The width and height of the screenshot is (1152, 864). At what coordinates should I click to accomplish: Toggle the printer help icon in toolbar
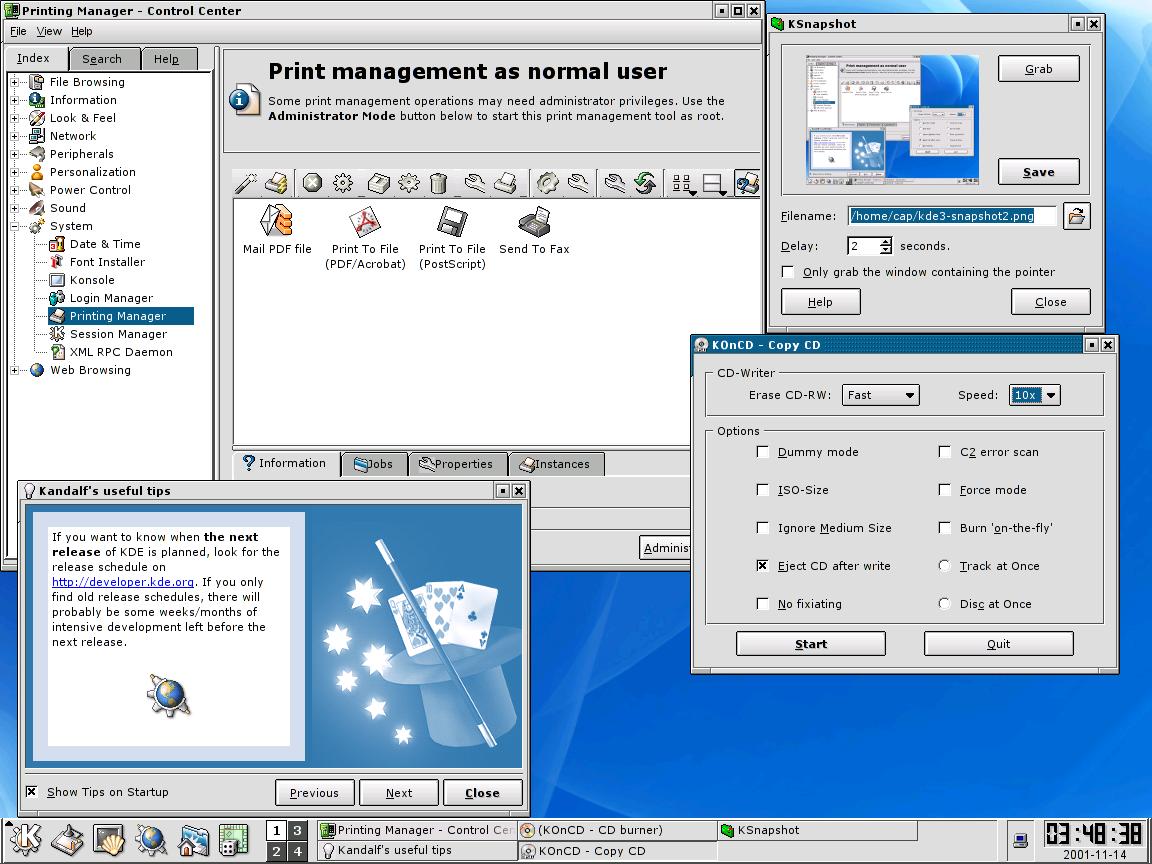(746, 183)
